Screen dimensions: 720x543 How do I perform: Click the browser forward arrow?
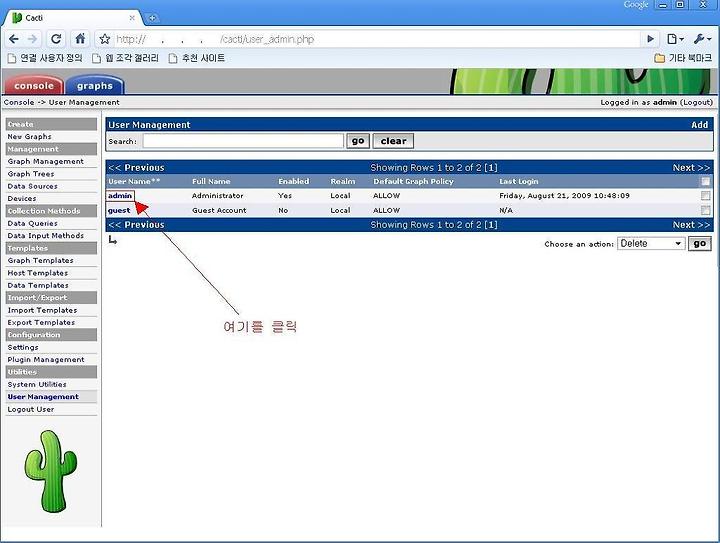(x=32, y=39)
